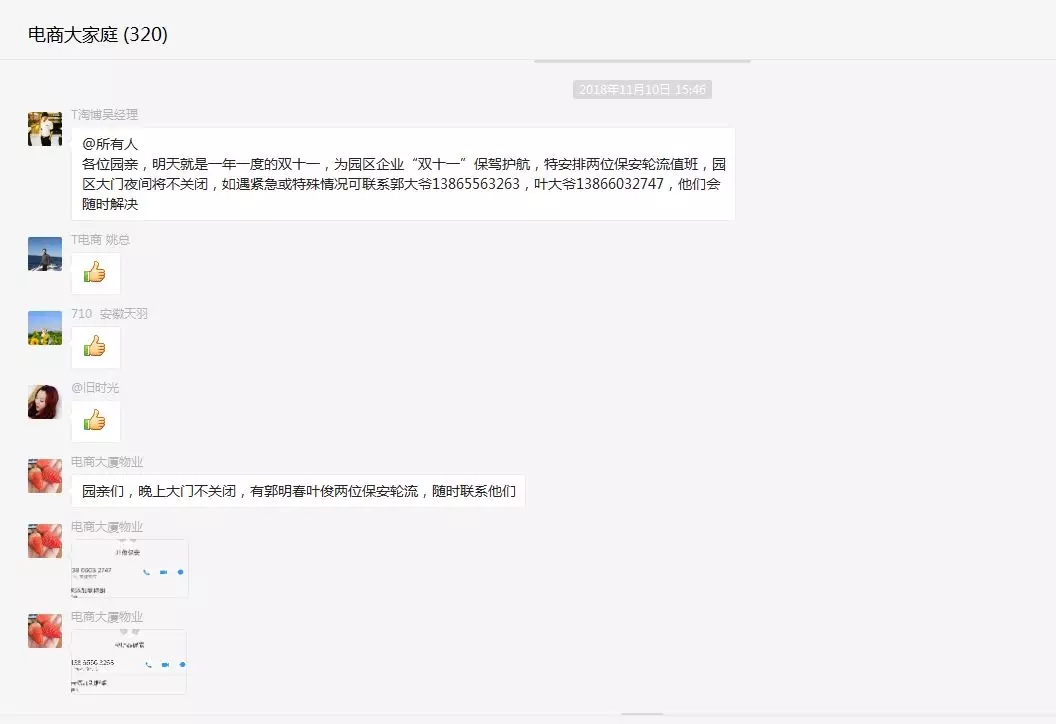Select the timestamp 2018年11月10日 15:46
The height and width of the screenshot is (724, 1056).
coord(641,88)
